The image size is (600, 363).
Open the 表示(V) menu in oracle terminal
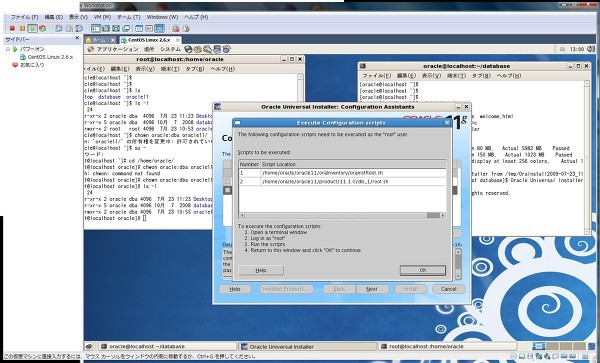pyautogui.click(x=431, y=76)
